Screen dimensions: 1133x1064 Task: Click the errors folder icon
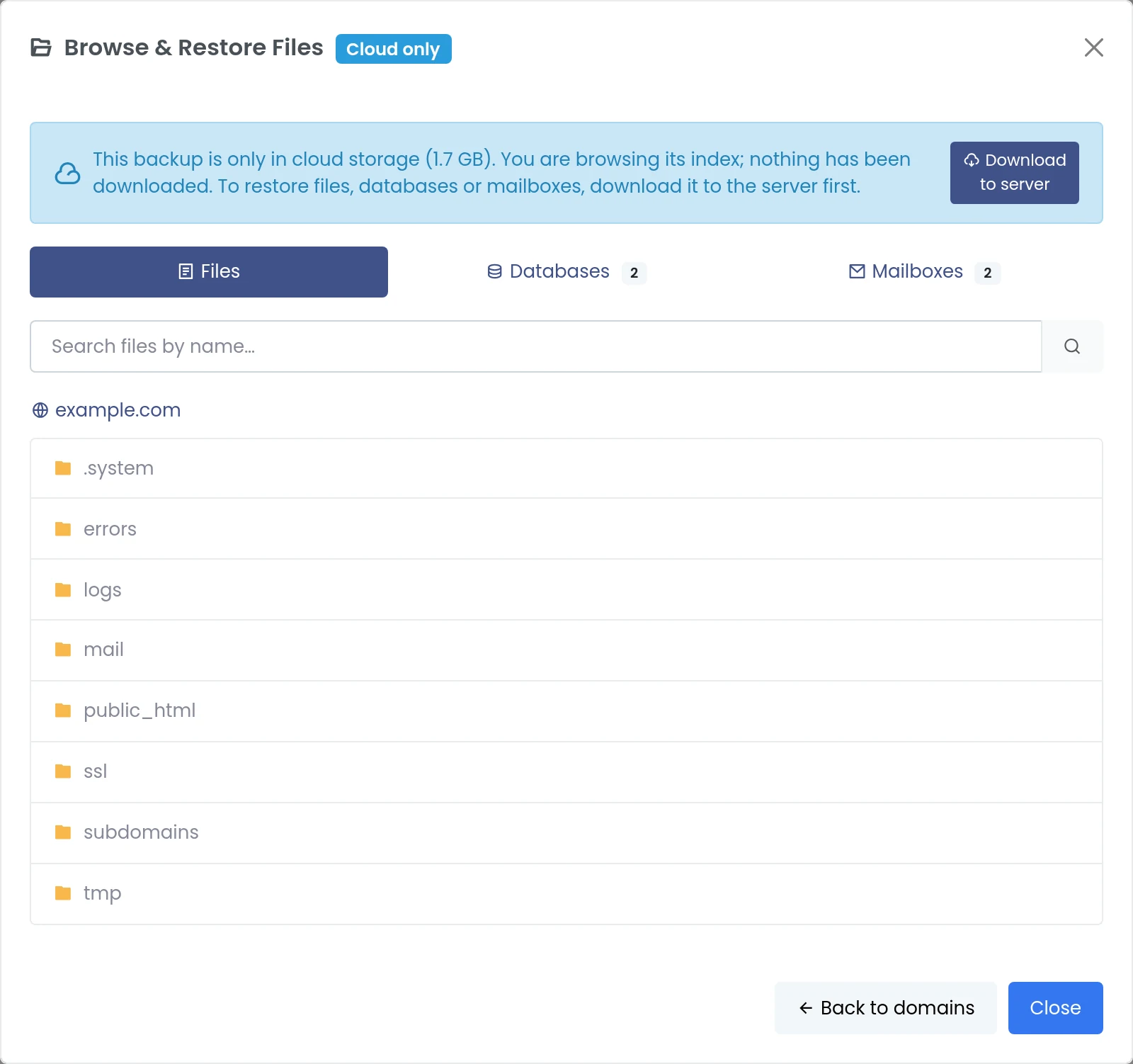[63, 529]
